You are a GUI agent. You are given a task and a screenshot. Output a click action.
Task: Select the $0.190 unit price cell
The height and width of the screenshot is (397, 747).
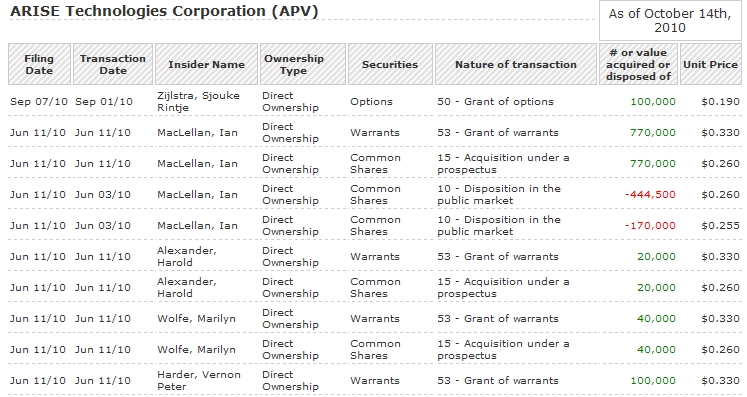coord(720,102)
